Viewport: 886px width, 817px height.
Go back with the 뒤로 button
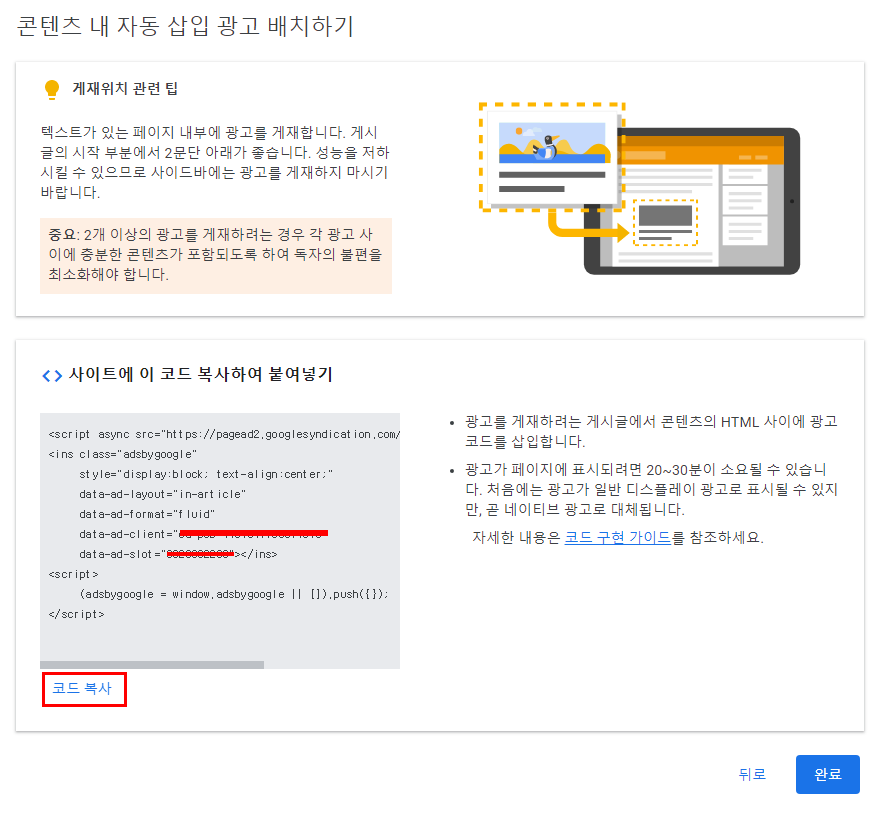(x=752, y=774)
